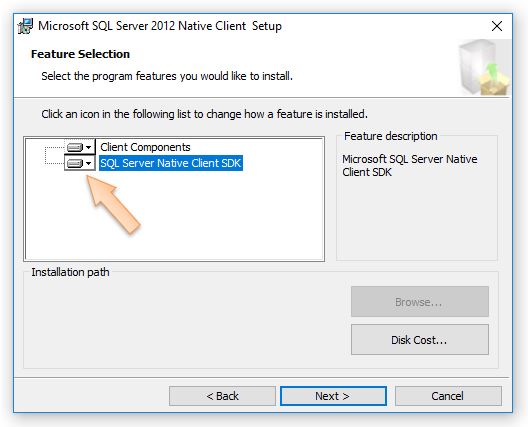Open the SQL Server Native Client SDK dropdown arrow
528x427 pixels.
click(x=89, y=163)
